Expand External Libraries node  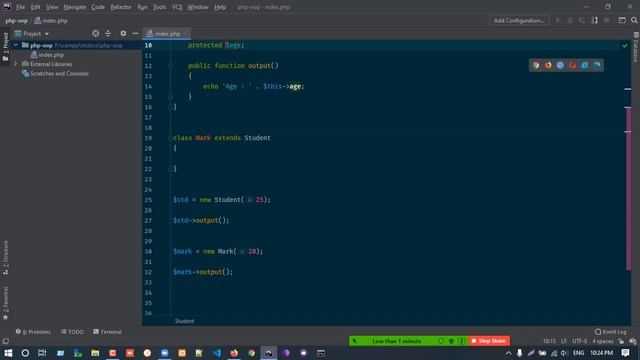coord(16,64)
